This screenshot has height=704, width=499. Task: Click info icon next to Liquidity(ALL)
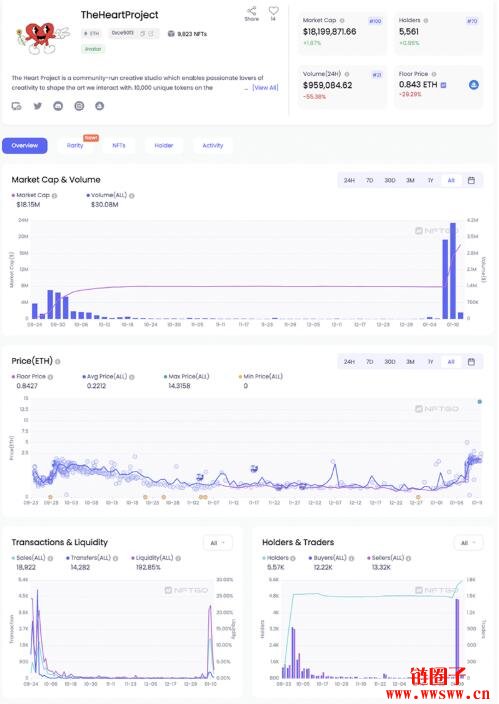coord(178,558)
